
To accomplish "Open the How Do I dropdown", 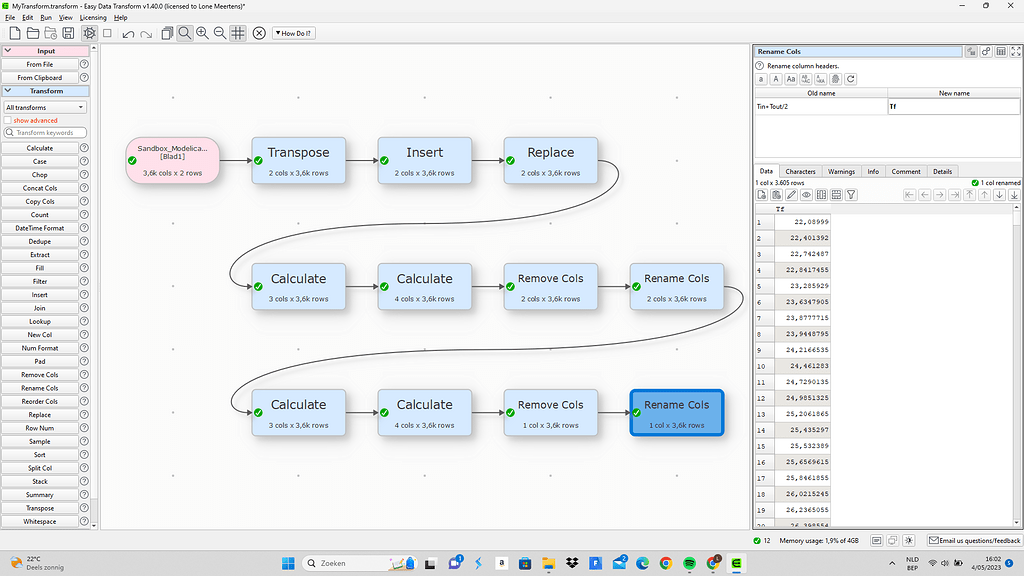I will tap(293, 33).
